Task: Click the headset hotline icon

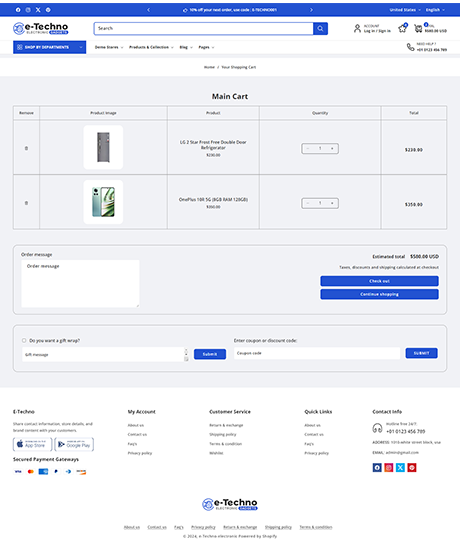Action: tap(377, 428)
